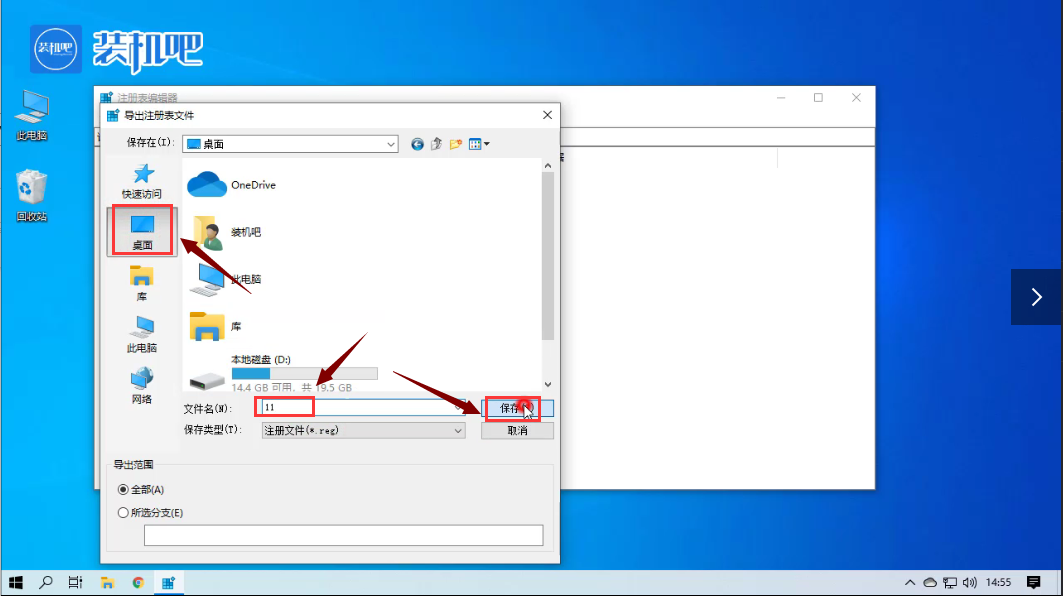
Task: Open the 保存在 location dropdown
Action: pyautogui.click(x=391, y=144)
